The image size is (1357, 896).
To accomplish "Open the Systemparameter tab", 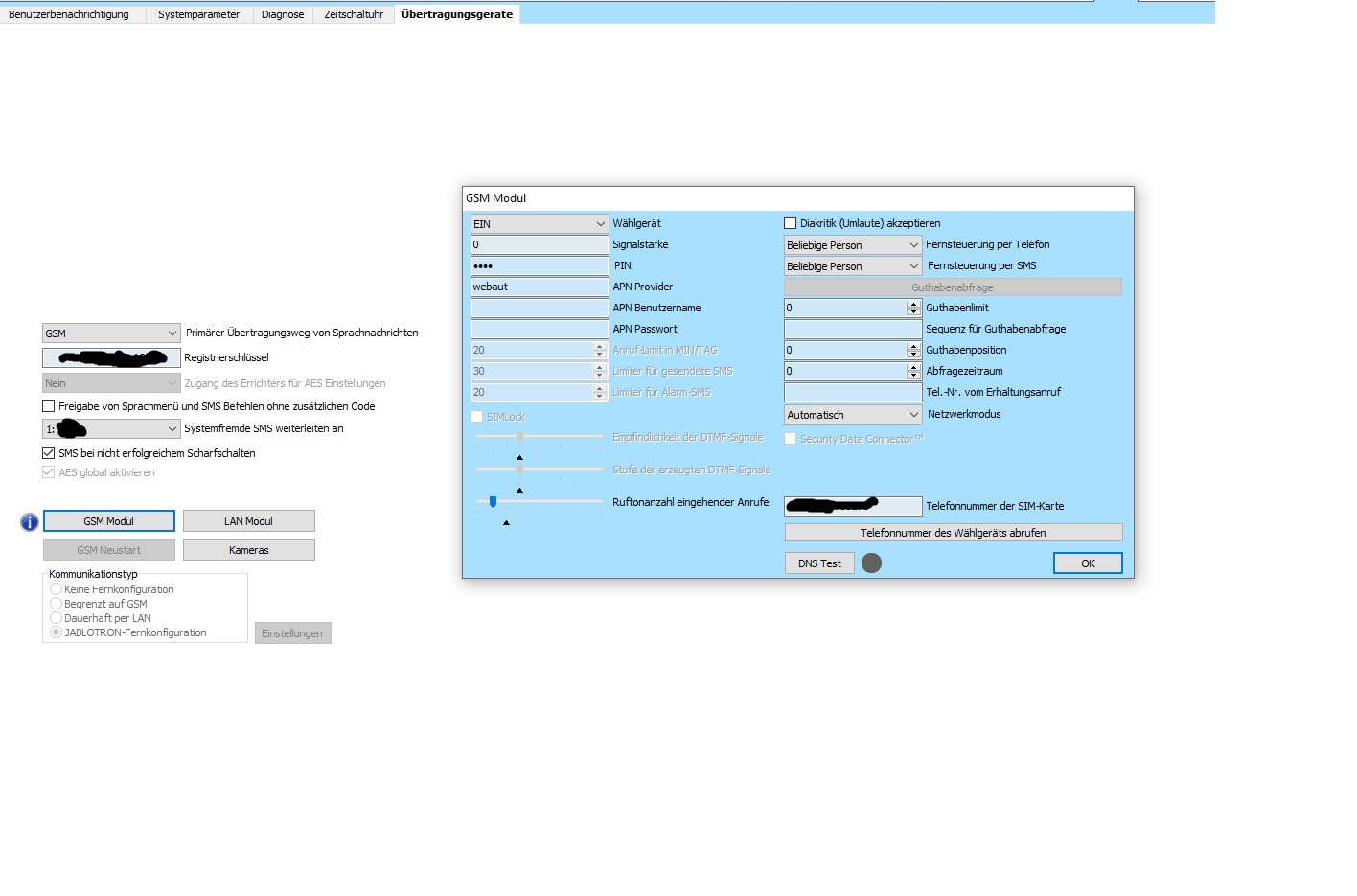I will (198, 14).
